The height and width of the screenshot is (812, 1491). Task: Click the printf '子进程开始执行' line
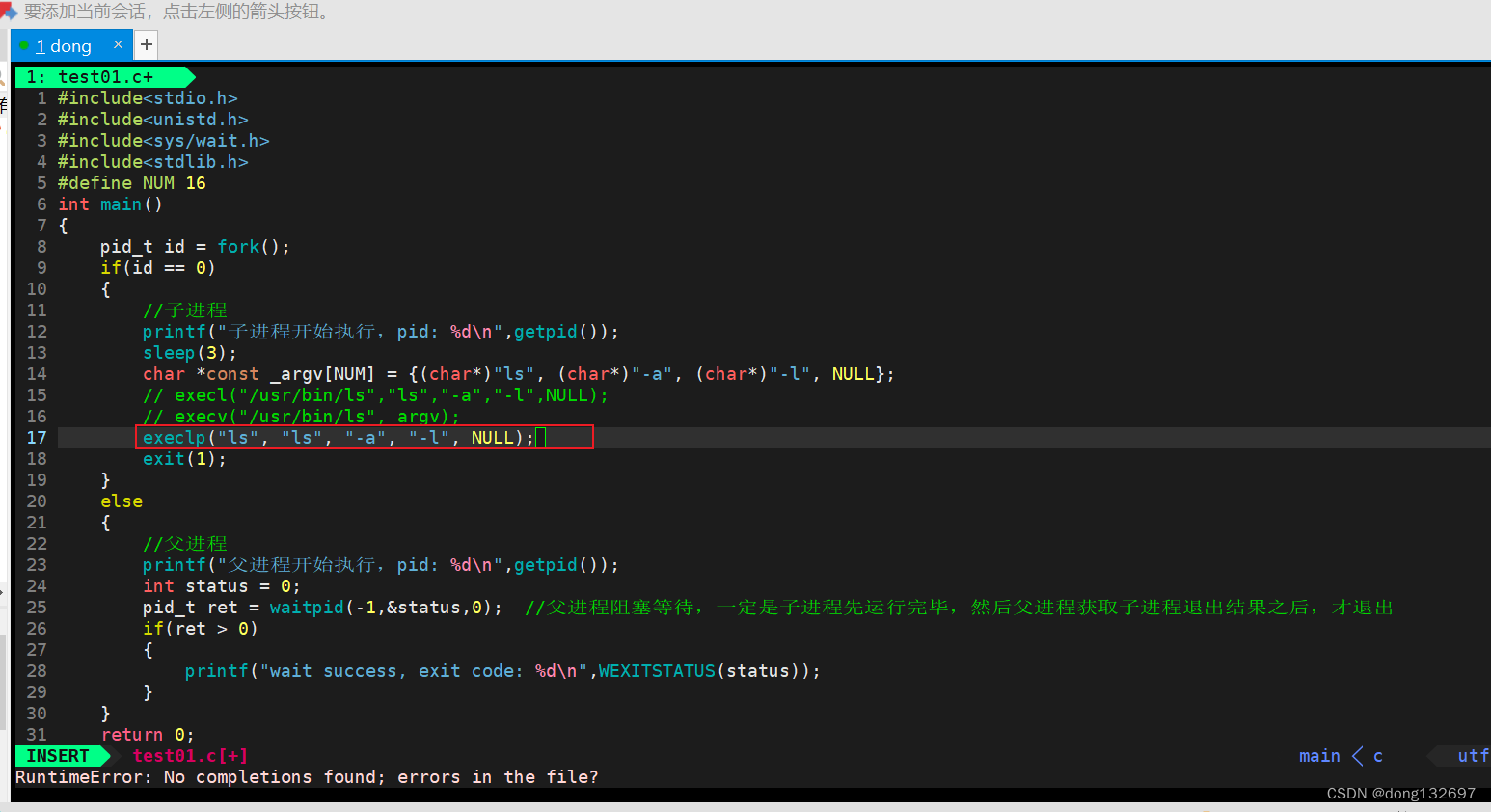(381, 332)
